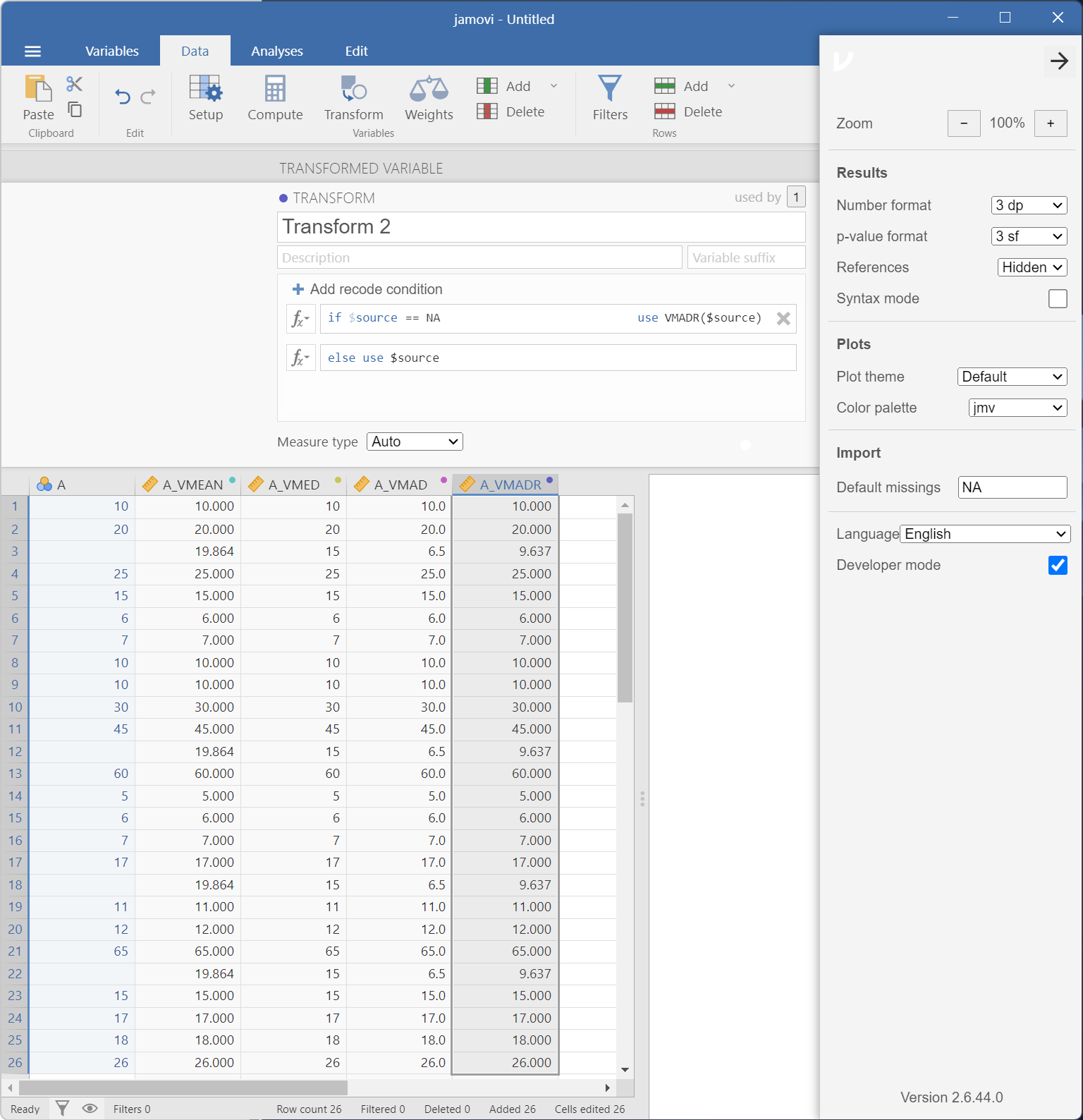Open the Number format dropdown
1083x1120 pixels.
click(x=1029, y=205)
